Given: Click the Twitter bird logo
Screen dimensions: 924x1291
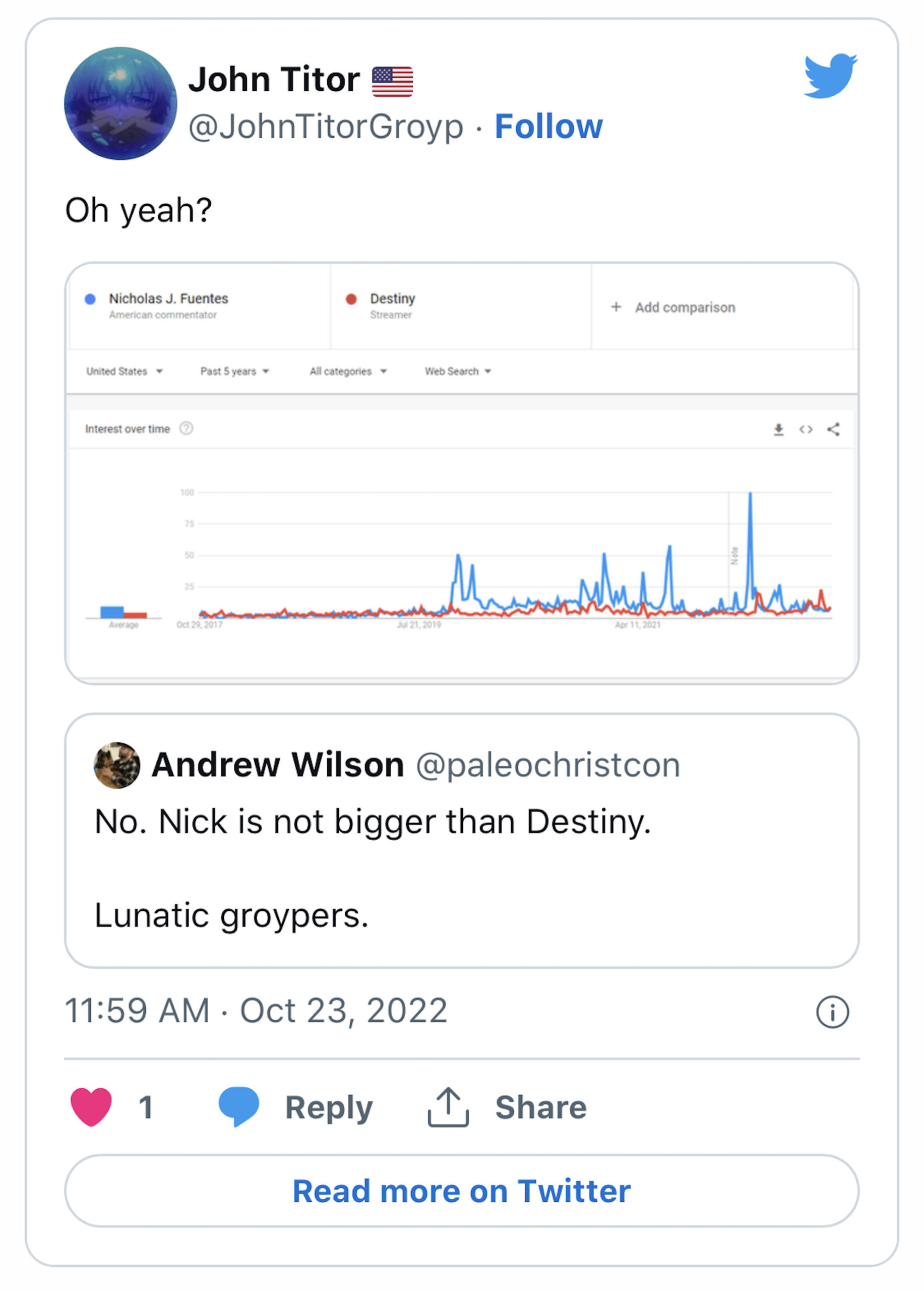Looking at the screenshot, I should click(x=830, y=76).
